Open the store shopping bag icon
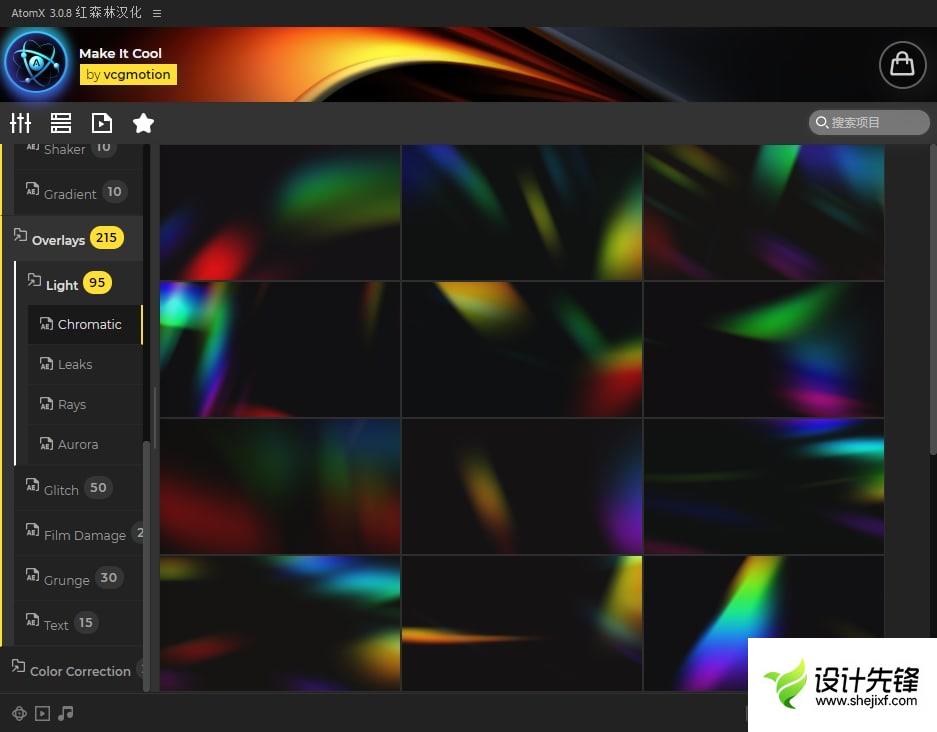This screenshot has width=937, height=732. [x=902, y=64]
